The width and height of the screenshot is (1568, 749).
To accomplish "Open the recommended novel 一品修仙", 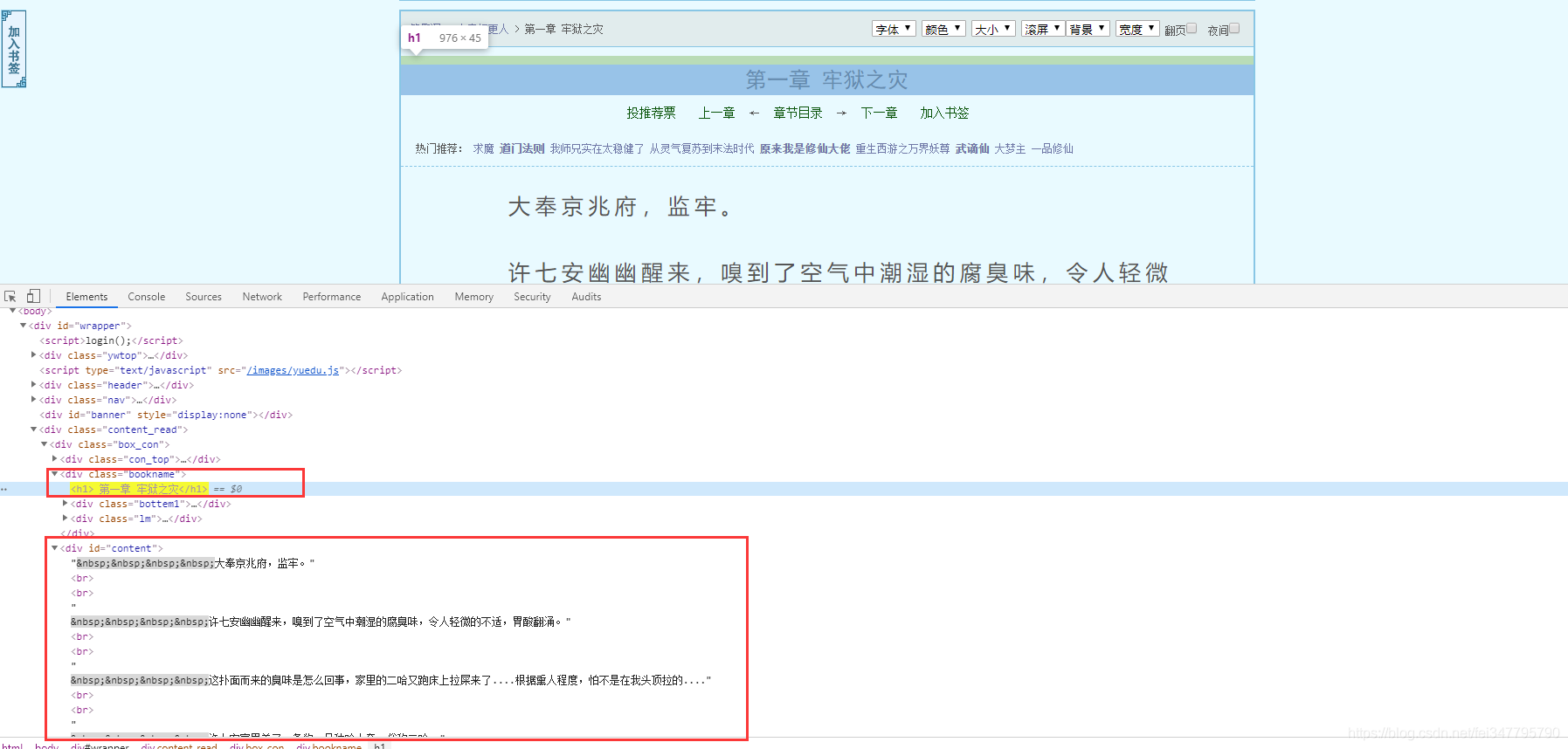I will [x=1053, y=148].
